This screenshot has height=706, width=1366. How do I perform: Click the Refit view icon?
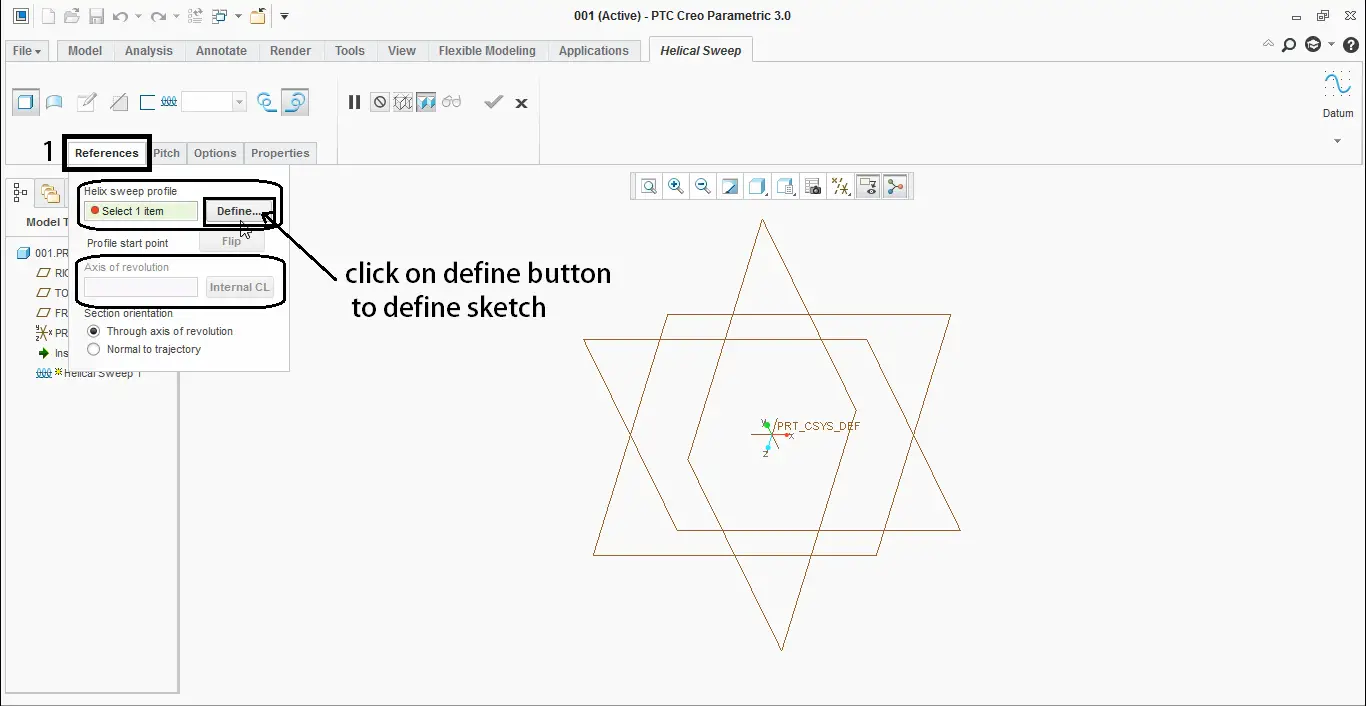[x=649, y=186]
